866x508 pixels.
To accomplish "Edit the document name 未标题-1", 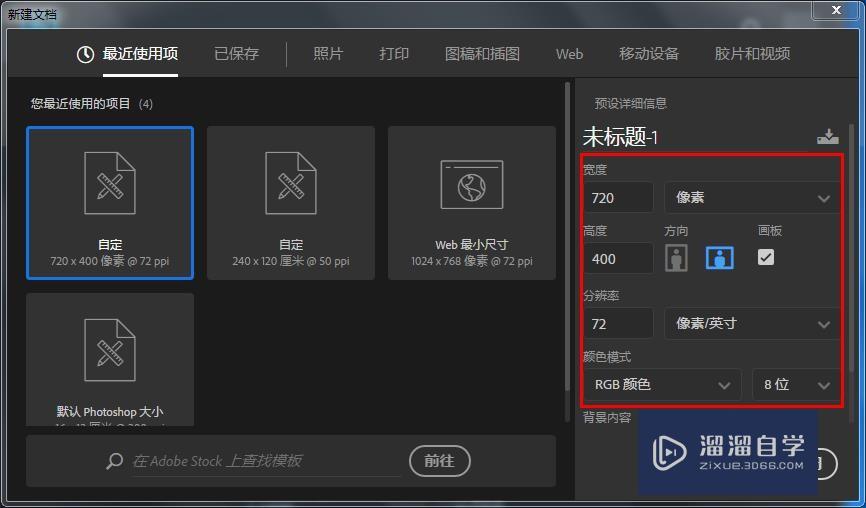I will click(620, 137).
